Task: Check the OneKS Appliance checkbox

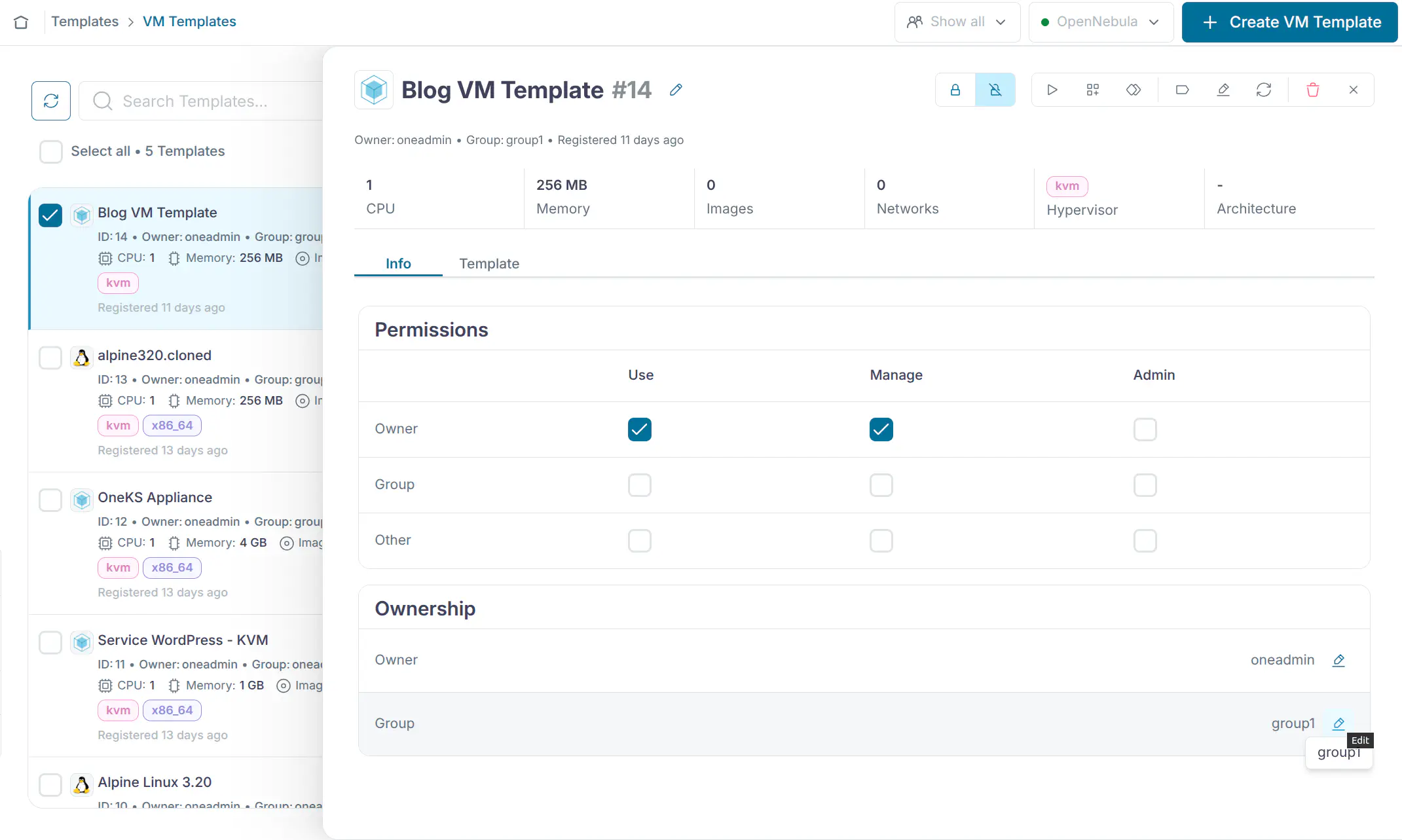Action: click(50, 500)
